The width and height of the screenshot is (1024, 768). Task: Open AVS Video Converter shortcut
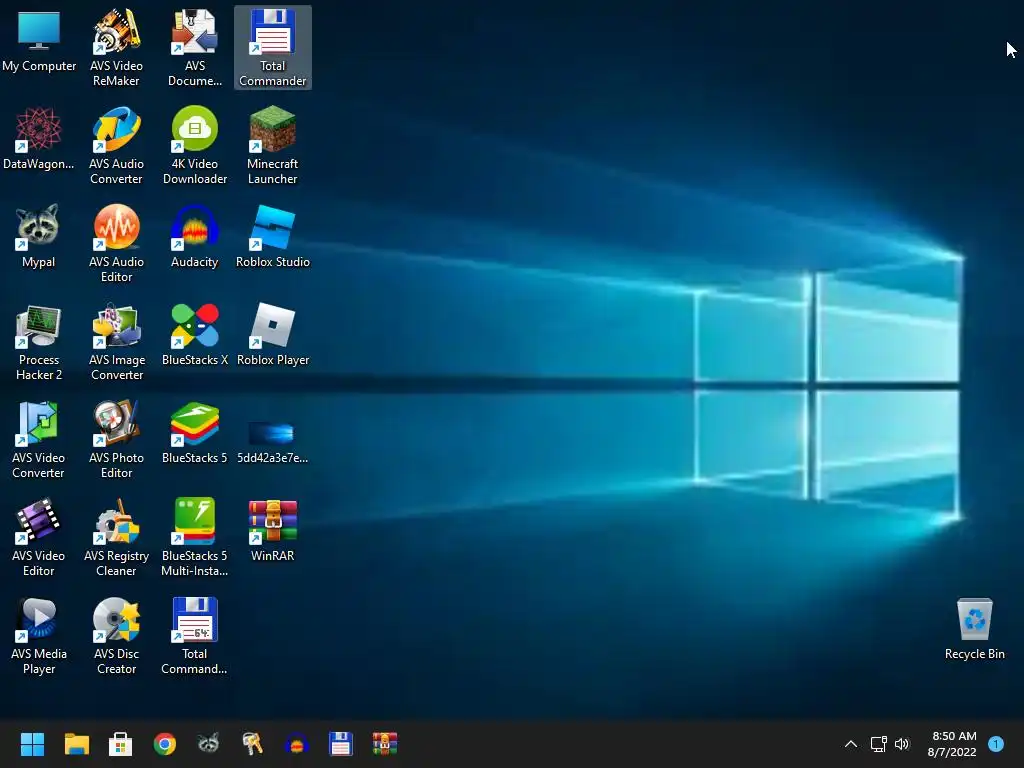point(39,439)
